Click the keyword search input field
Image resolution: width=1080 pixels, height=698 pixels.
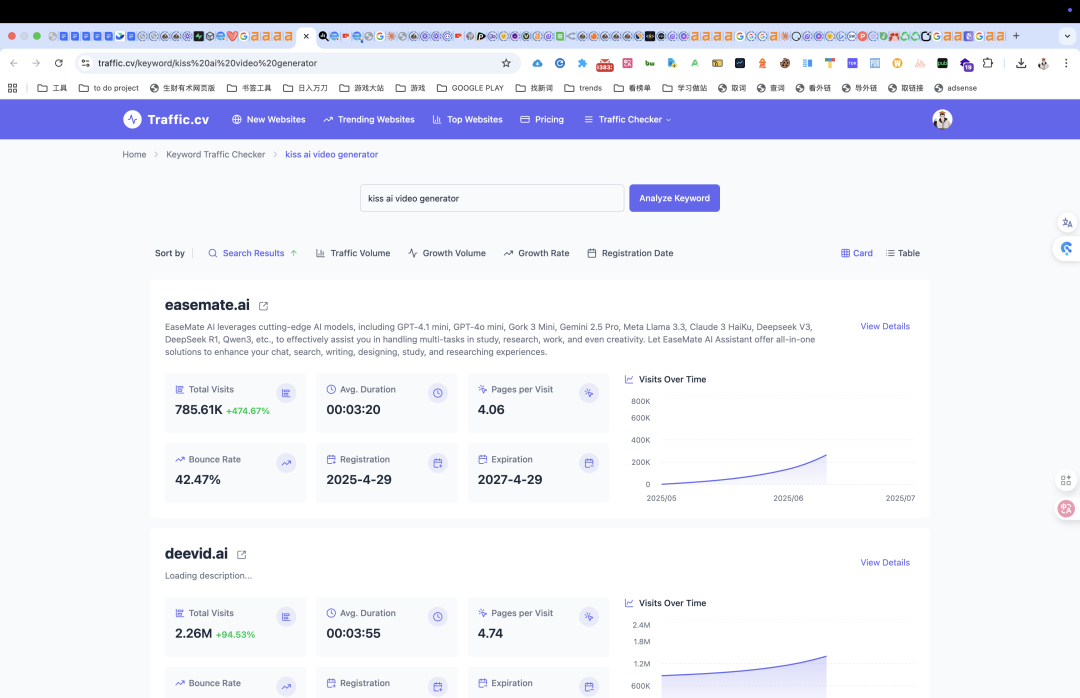(492, 198)
